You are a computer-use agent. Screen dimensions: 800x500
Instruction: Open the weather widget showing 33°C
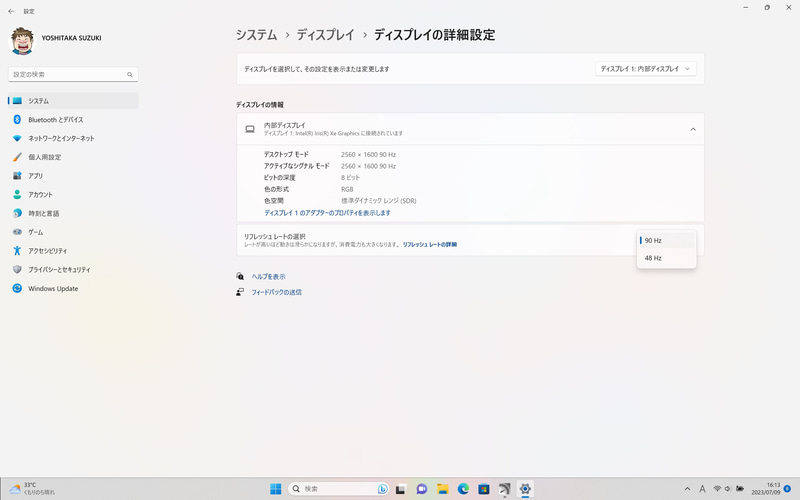(33, 489)
